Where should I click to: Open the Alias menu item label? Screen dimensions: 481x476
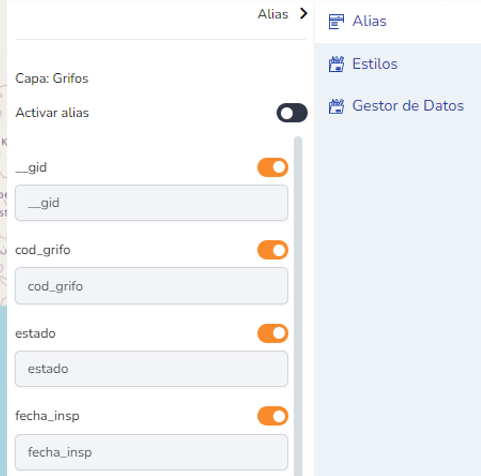click(369, 21)
